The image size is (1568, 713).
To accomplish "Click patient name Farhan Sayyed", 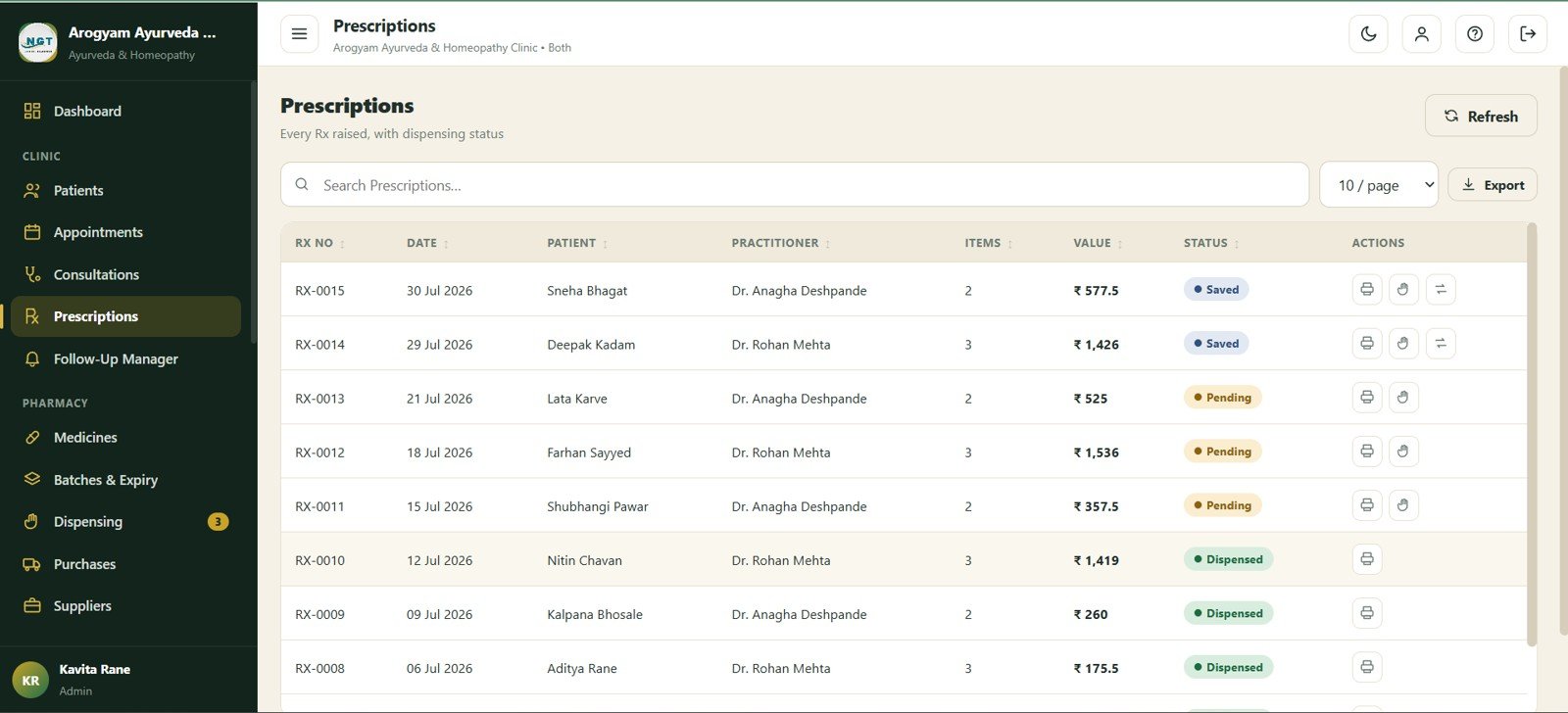I will click(589, 452).
